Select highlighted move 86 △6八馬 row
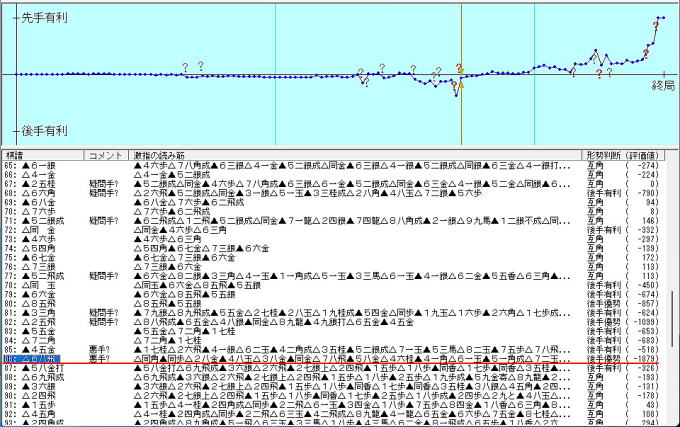This screenshot has height=427, width=680. [x=40, y=357]
